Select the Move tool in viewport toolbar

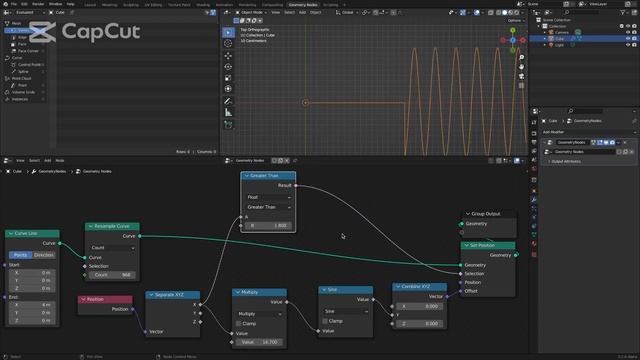228,56
